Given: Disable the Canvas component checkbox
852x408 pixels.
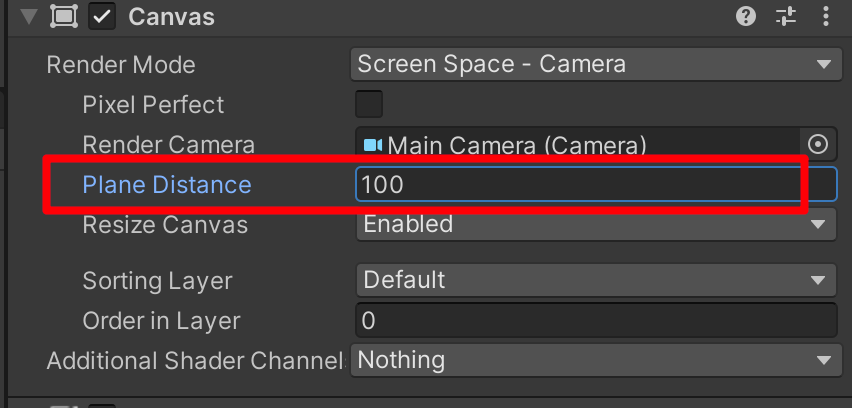Looking at the screenshot, I should [x=102, y=17].
